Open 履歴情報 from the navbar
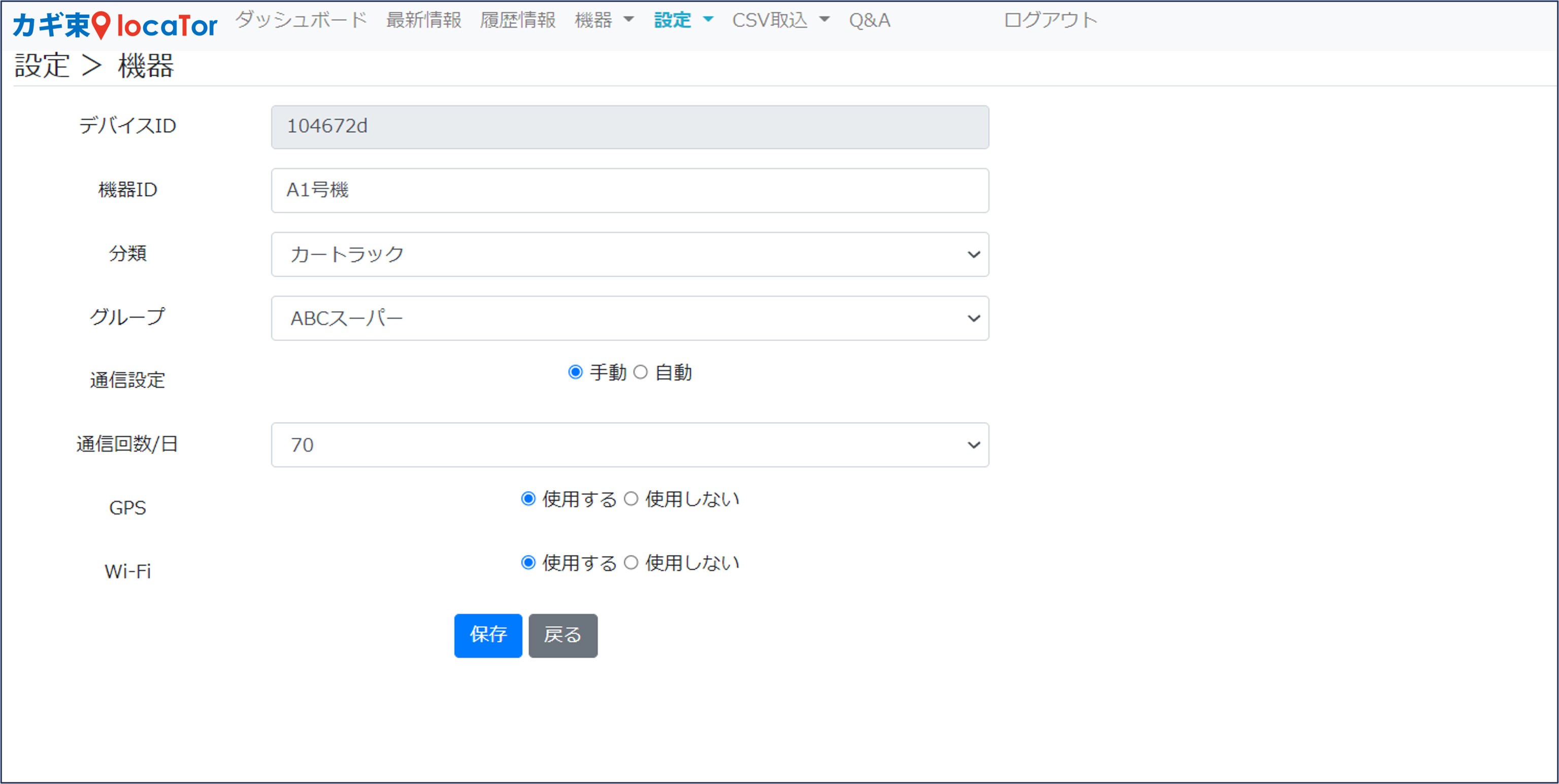 point(517,20)
